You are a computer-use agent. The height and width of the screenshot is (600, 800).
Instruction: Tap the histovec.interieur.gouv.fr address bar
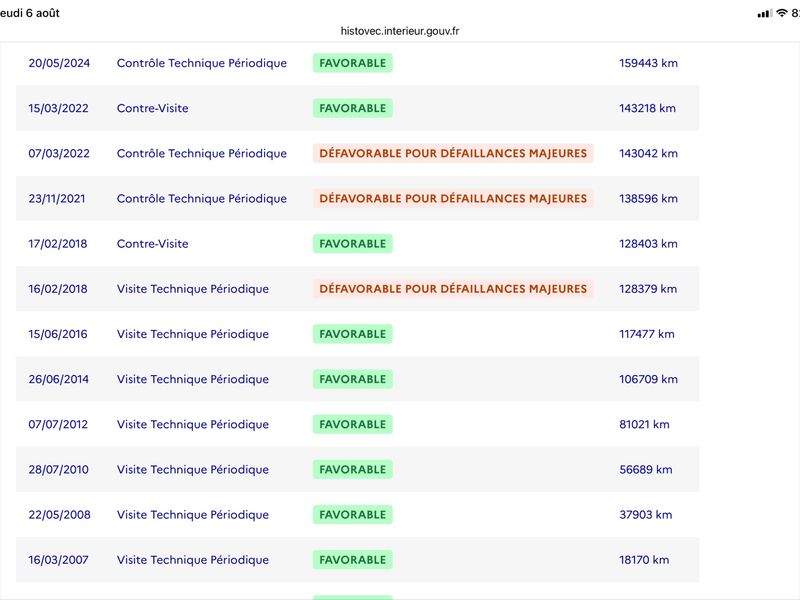tap(400, 31)
